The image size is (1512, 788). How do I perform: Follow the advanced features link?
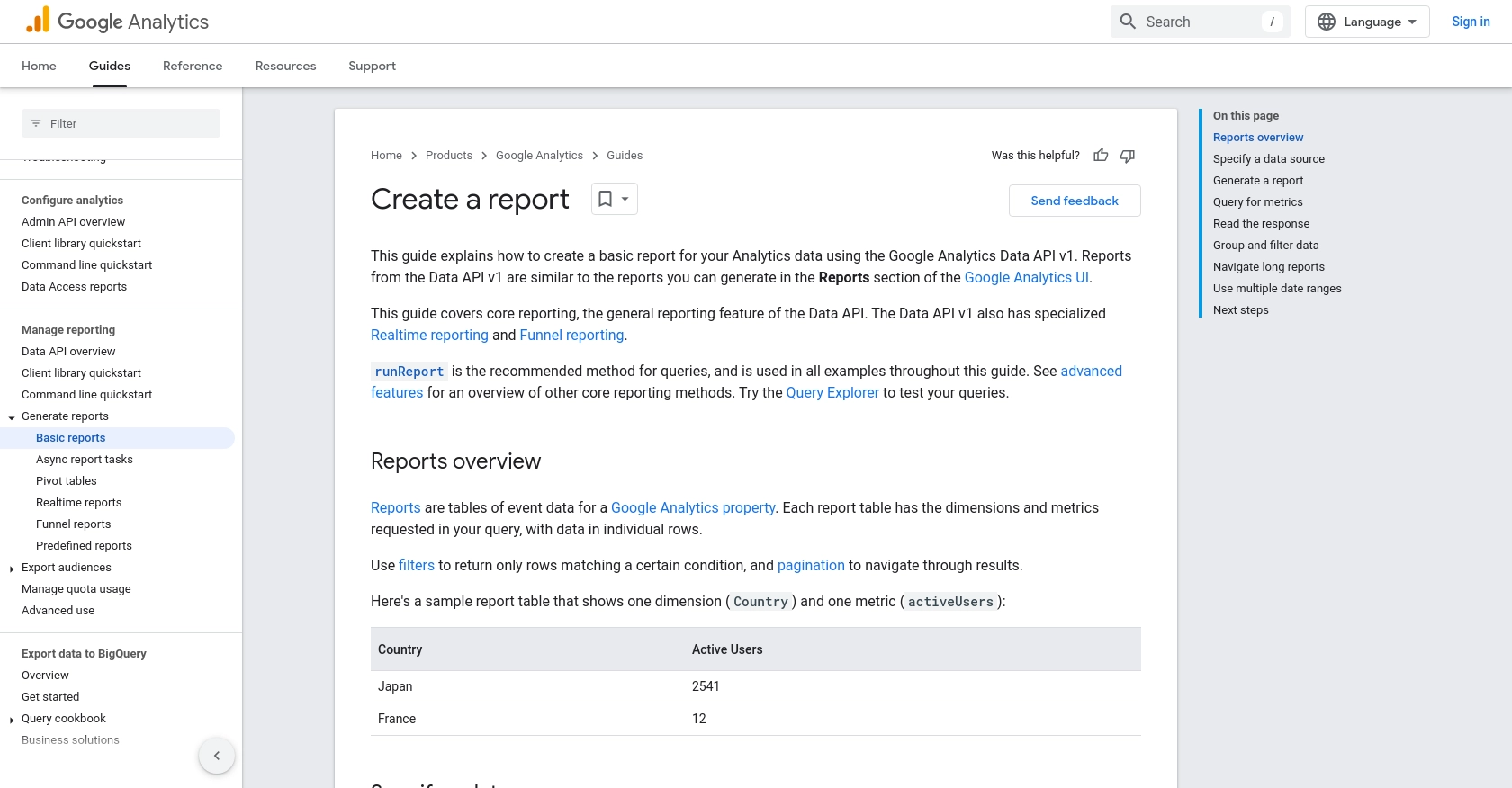click(x=1091, y=371)
